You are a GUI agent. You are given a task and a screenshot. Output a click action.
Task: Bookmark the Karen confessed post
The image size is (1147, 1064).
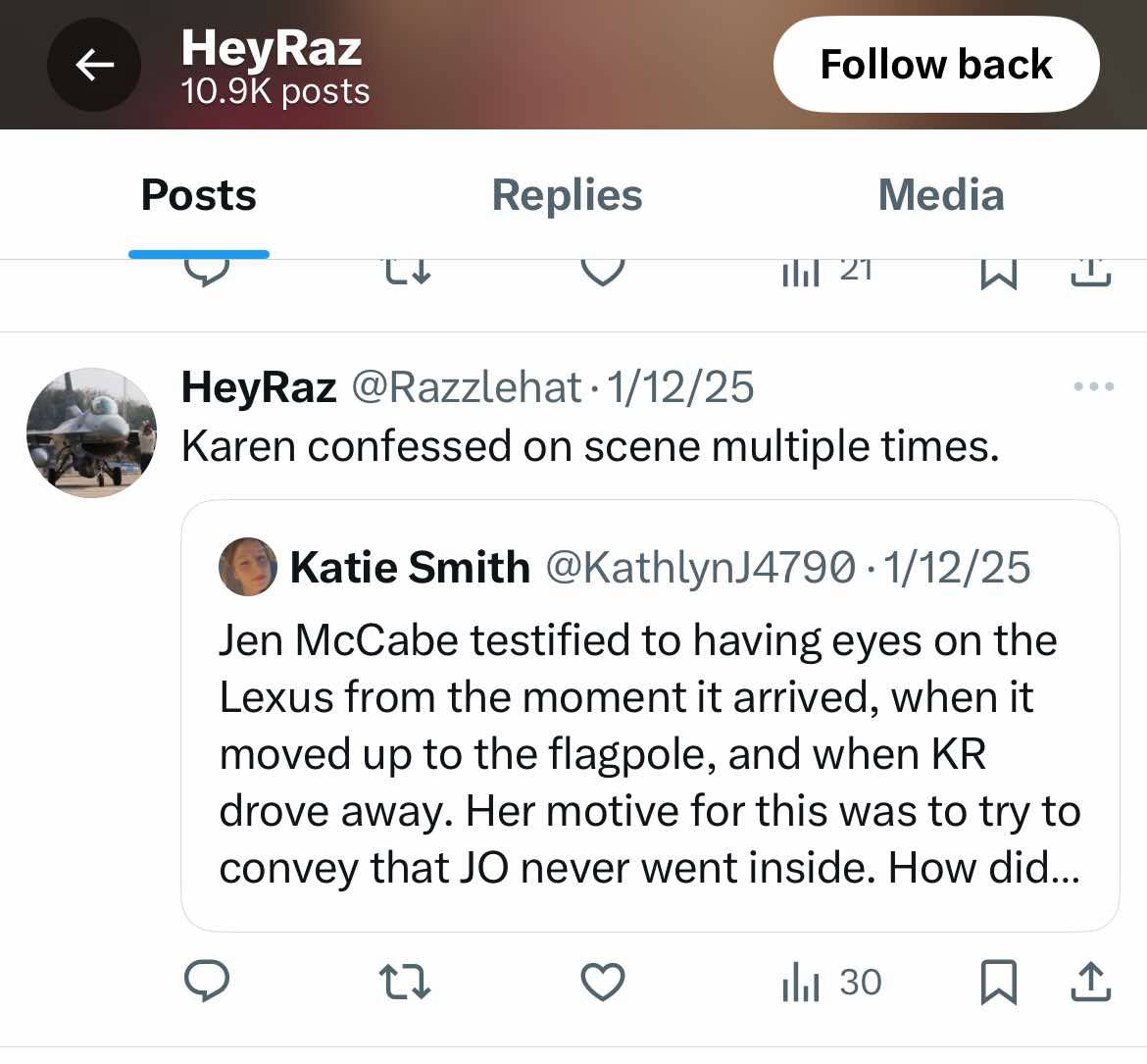pyautogui.click(x=999, y=982)
